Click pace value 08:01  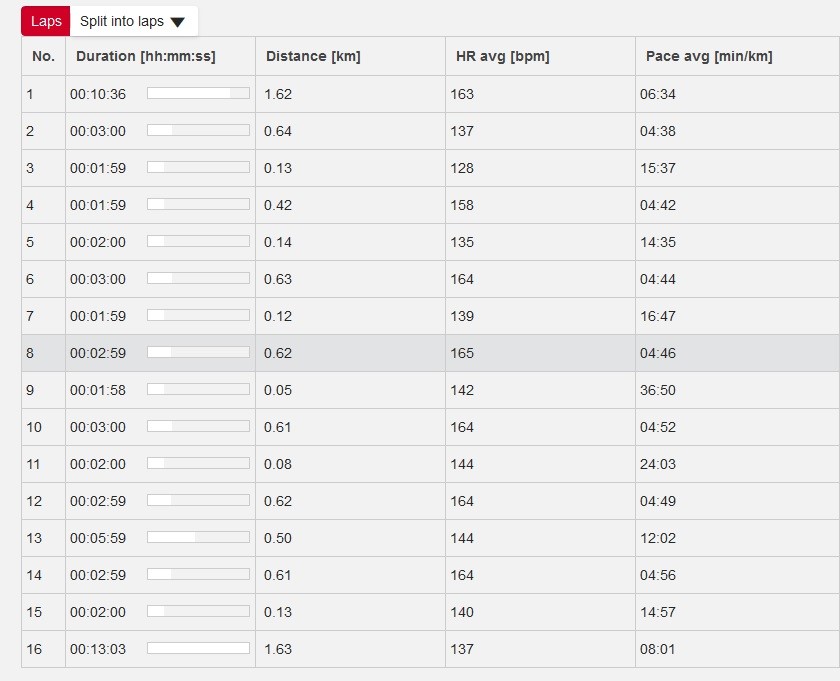658,649
